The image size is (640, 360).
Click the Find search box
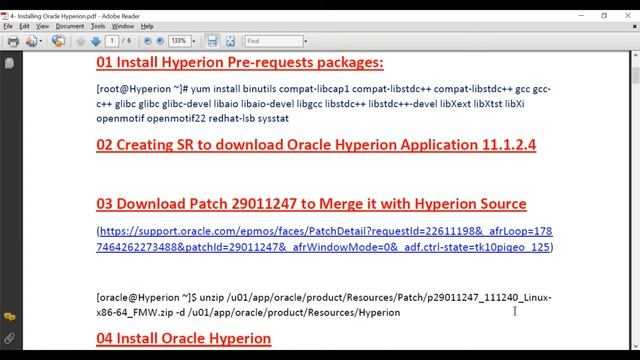[274, 41]
